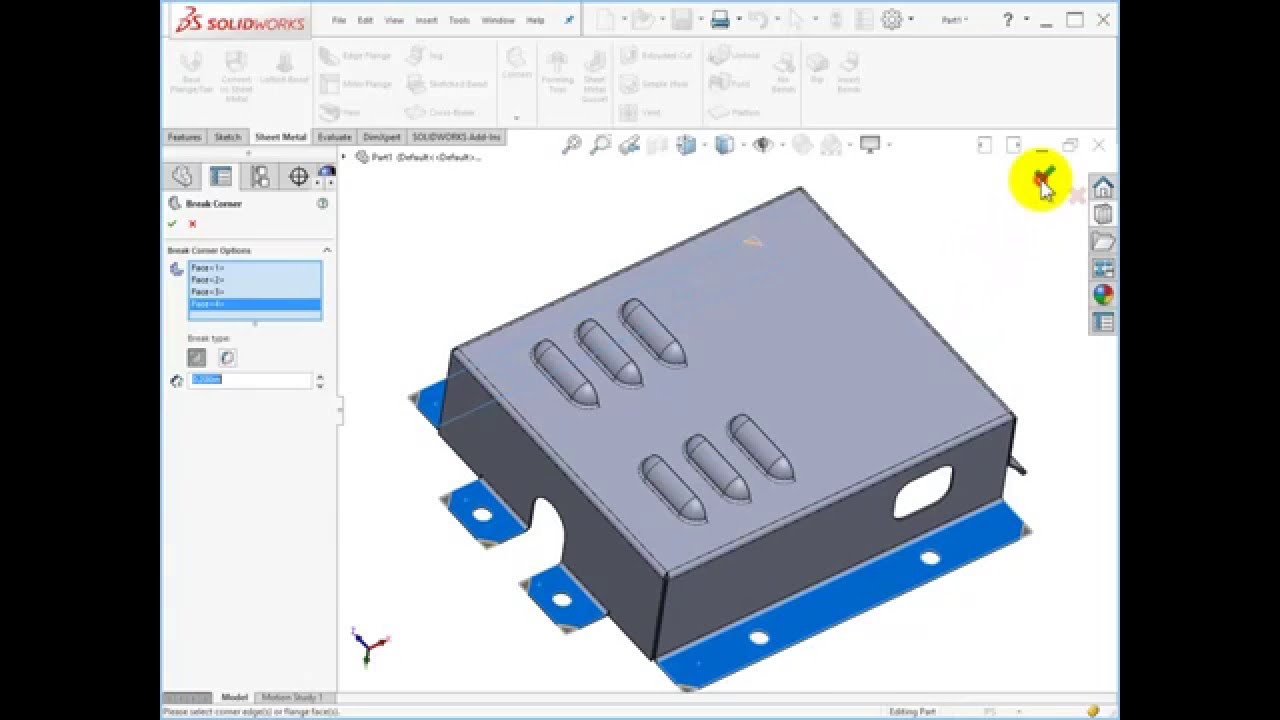Click the Hem tool
This screenshot has height=720, width=1280.
(340, 113)
